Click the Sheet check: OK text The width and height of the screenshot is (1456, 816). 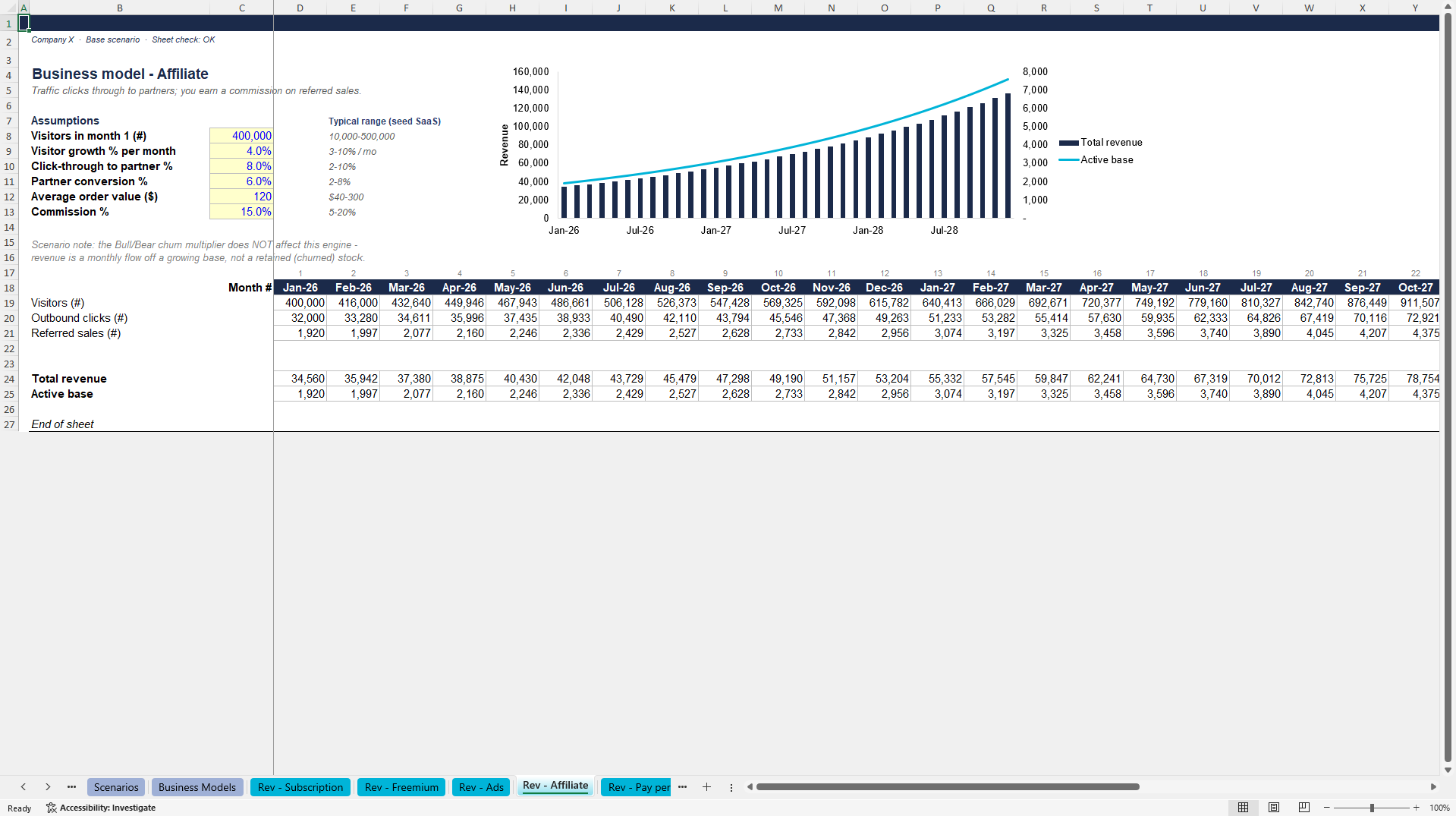tap(184, 39)
